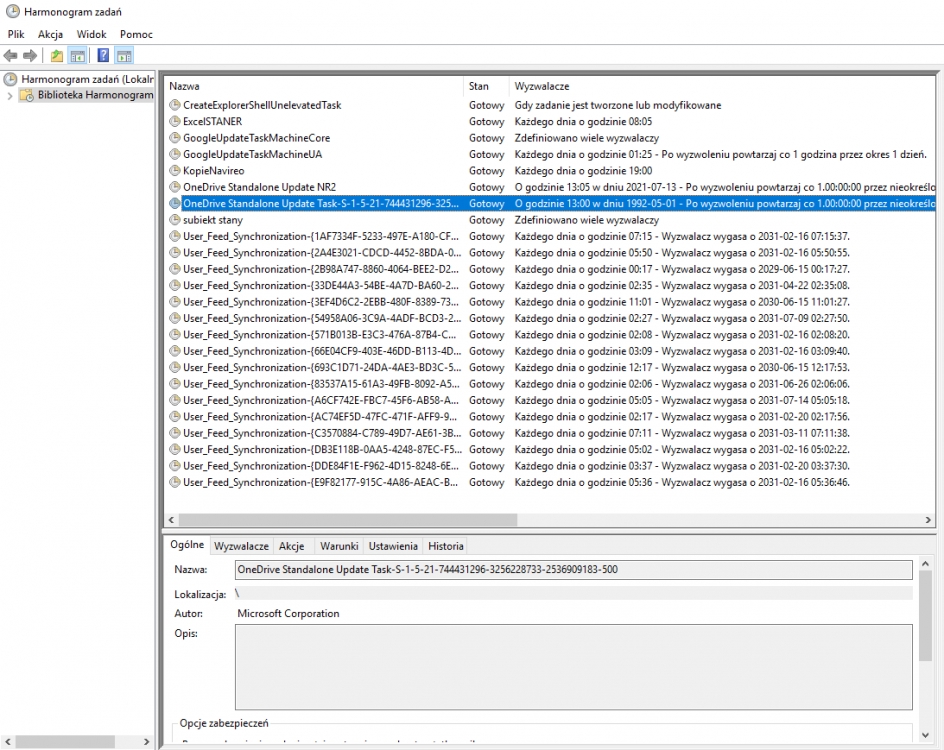Select the ExcelSTANER task icon
This screenshot has height=750, width=944.
coord(175,121)
